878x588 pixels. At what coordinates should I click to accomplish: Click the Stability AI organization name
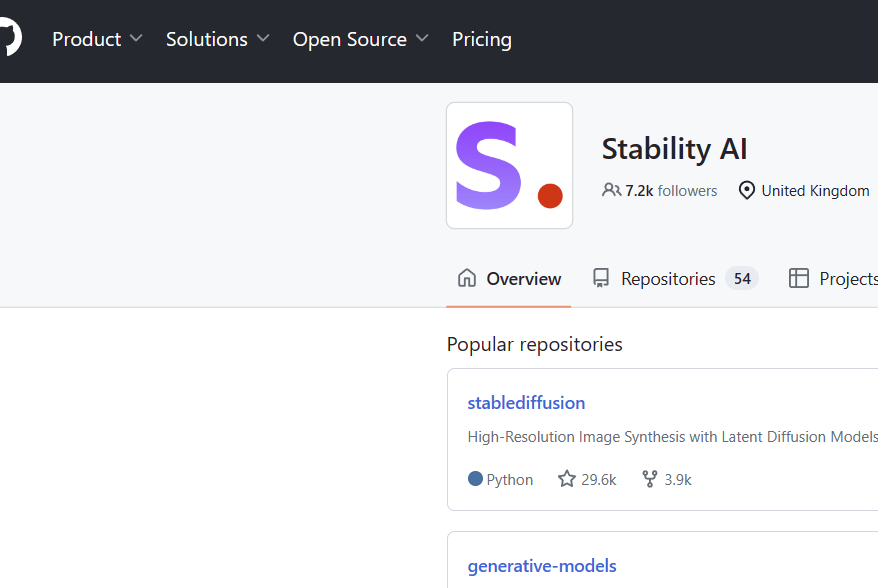(x=674, y=149)
